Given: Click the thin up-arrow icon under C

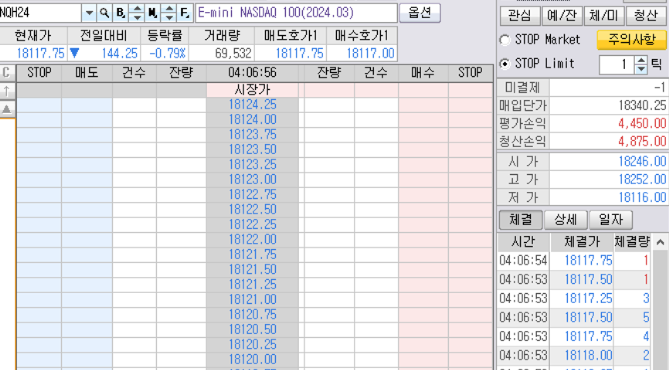Looking at the screenshot, I should click(x=6, y=90).
